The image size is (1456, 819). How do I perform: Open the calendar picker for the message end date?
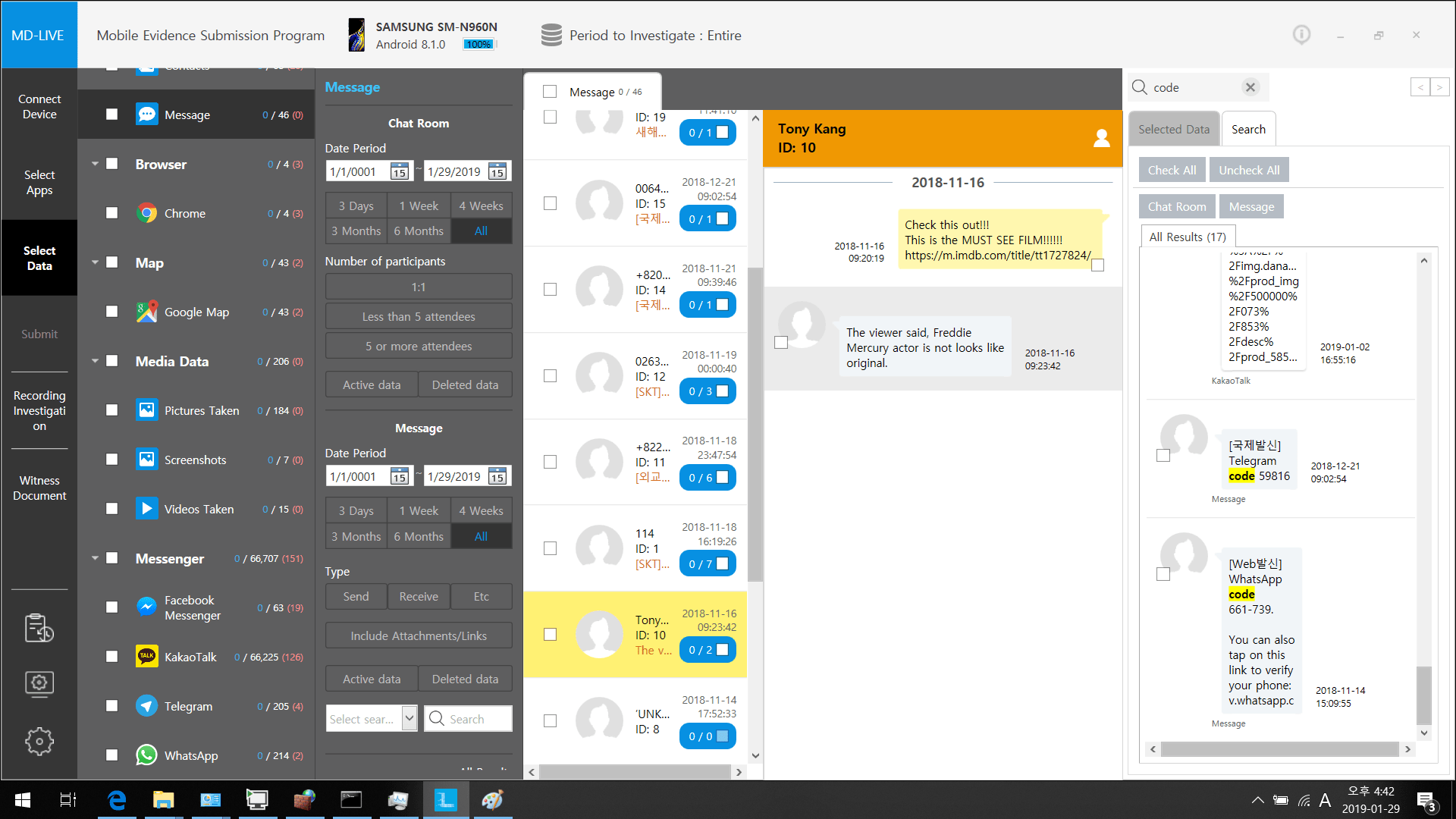(x=497, y=475)
